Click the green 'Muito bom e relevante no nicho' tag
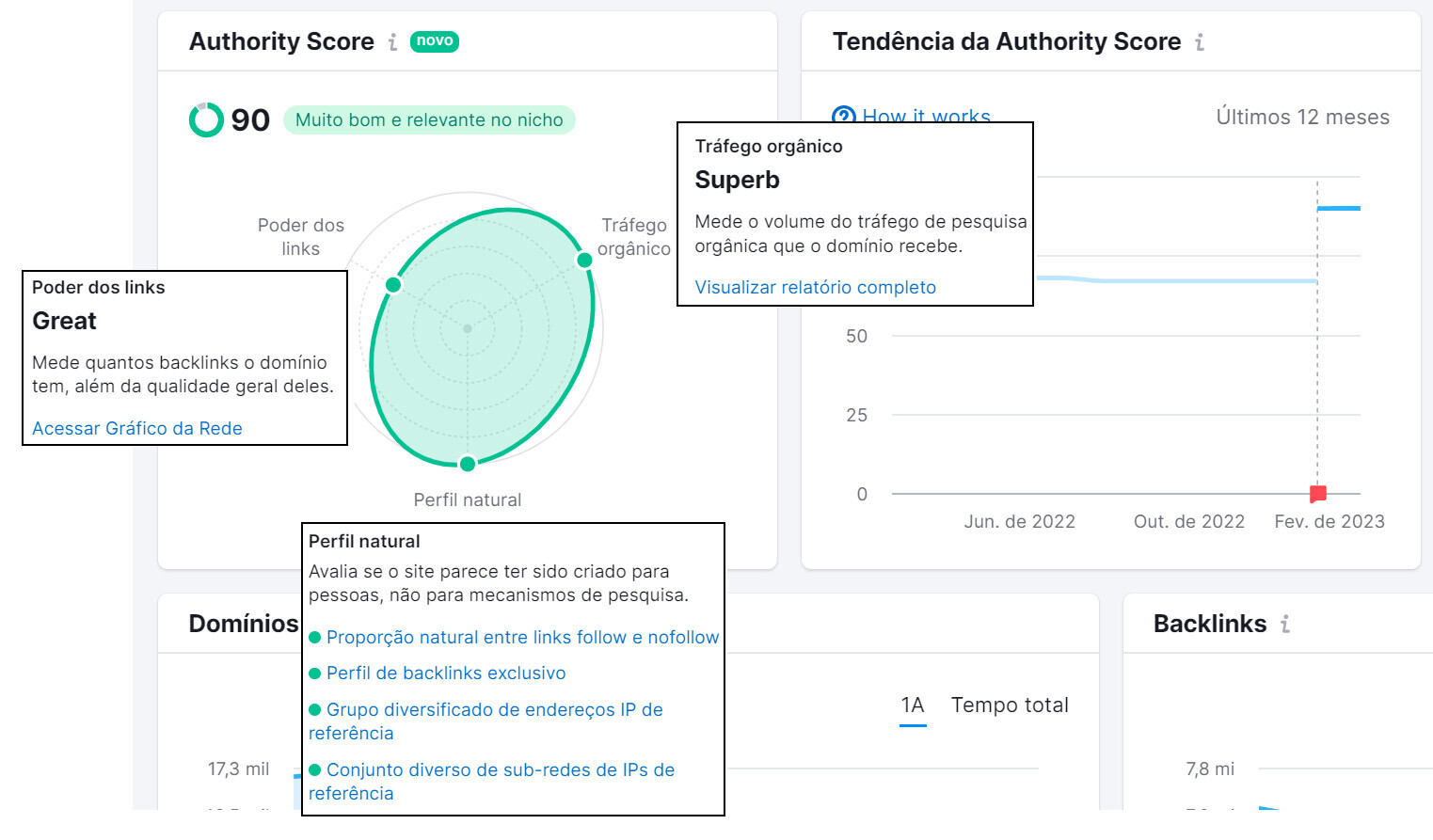Image resolution: width=1433 pixels, height=840 pixels. tap(429, 119)
